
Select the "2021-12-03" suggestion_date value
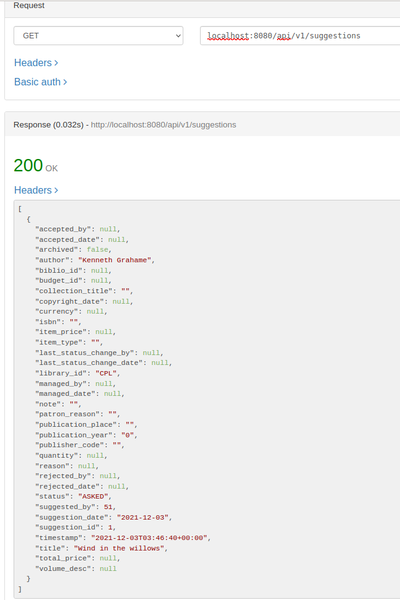[x=142, y=517]
